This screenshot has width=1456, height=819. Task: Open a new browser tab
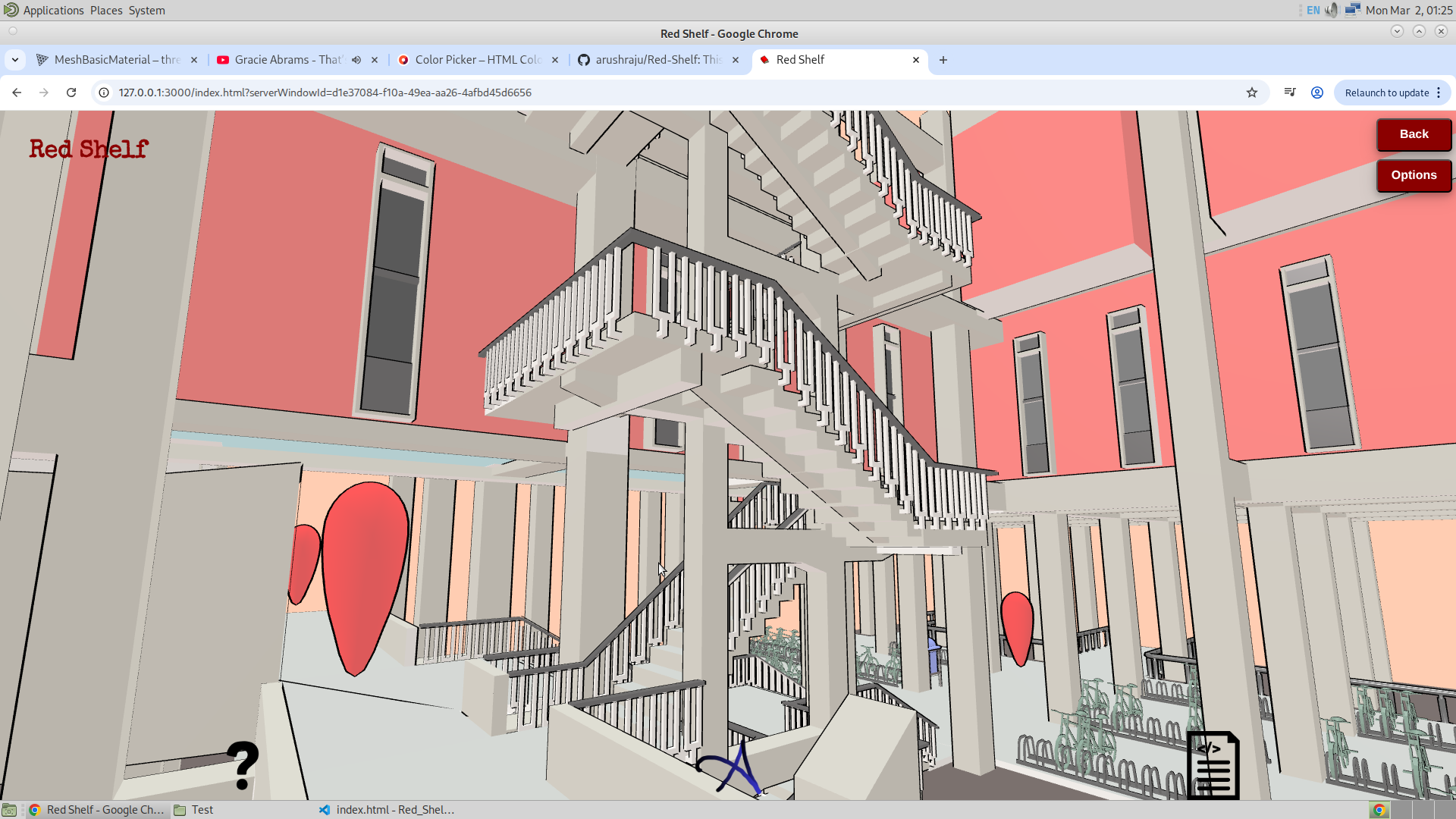click(943, 60)
